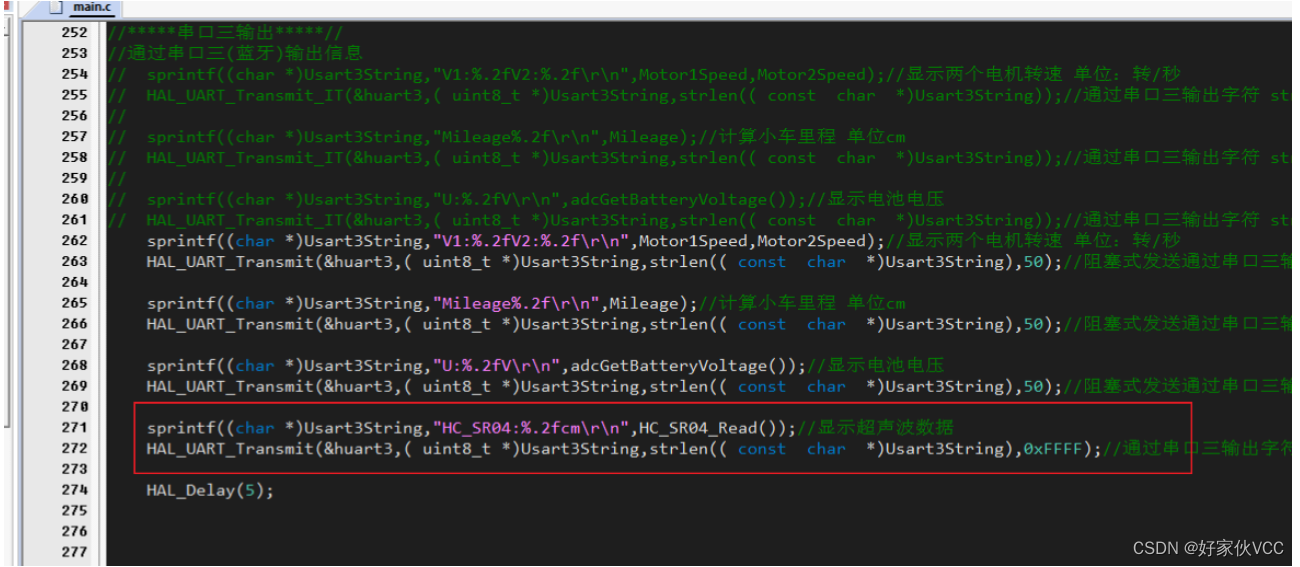Click commented HAL_UART_Transmit_IT on line 261
Screen dimensions: 1300x567
pos(244,220)
